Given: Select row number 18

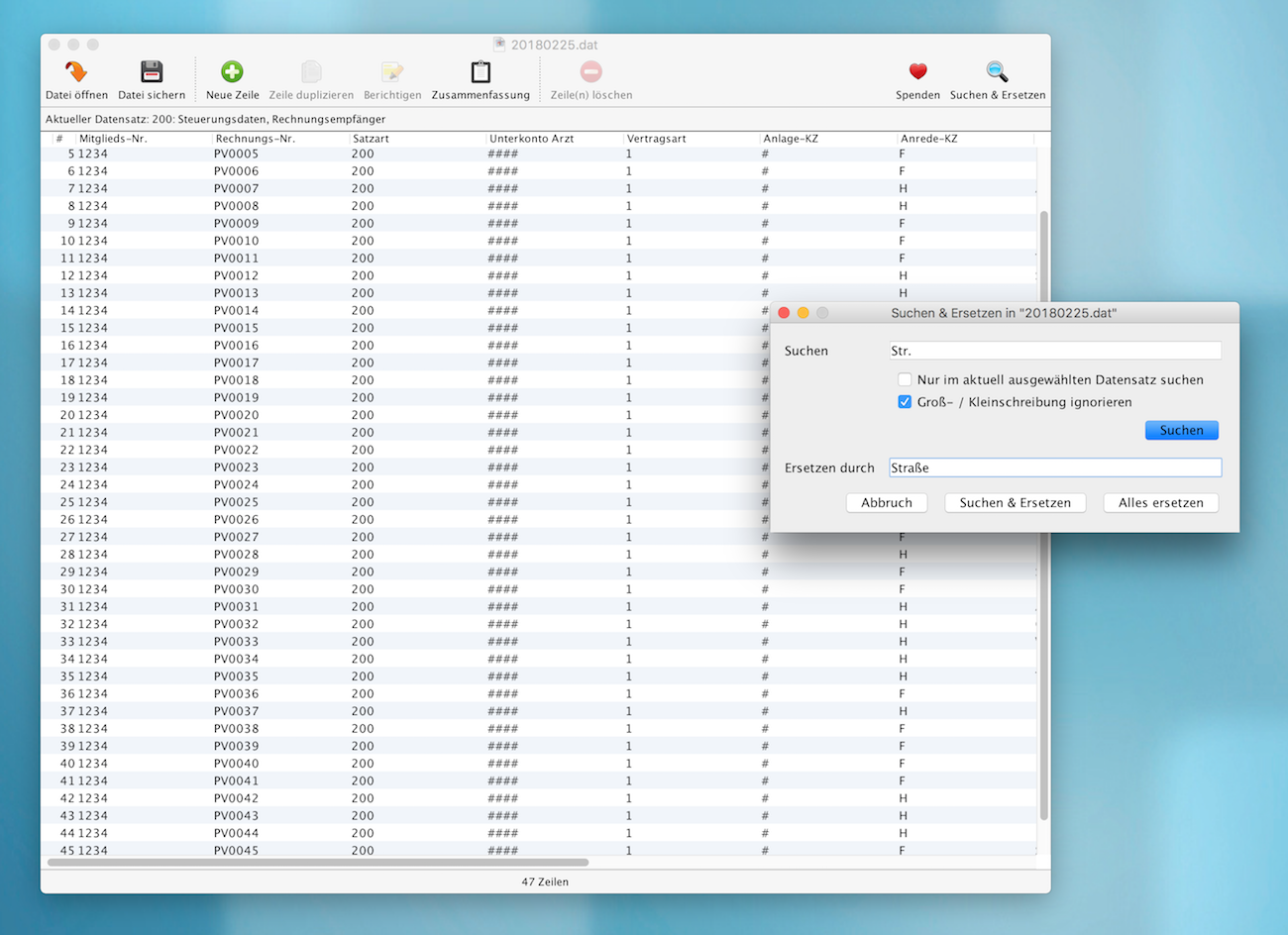Looking at the screenshot, I should (x=67, y=380).
